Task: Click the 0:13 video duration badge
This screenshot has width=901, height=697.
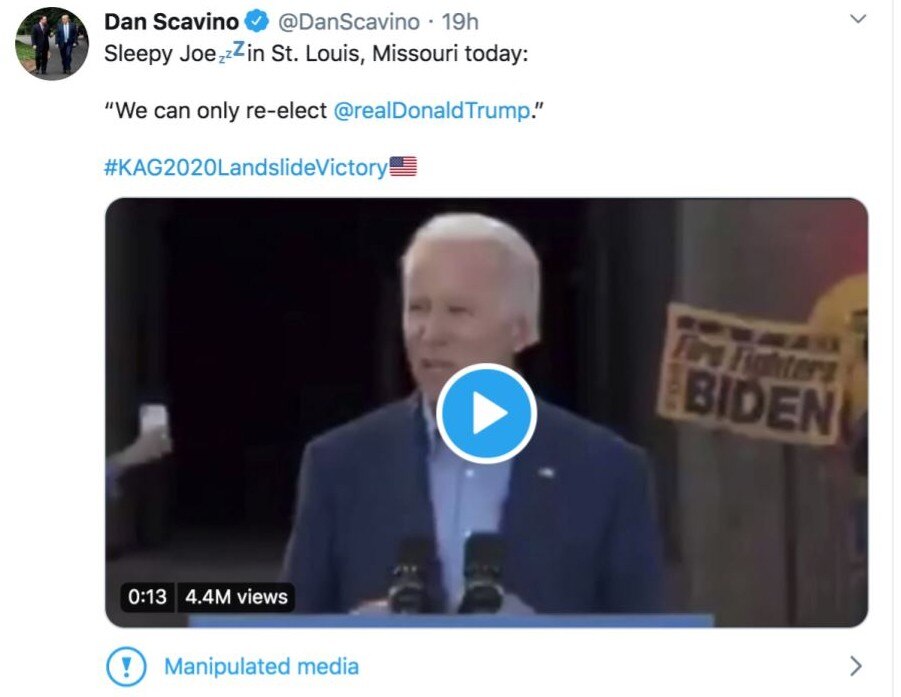Action: pyautogui.click(x=148, y=597)
